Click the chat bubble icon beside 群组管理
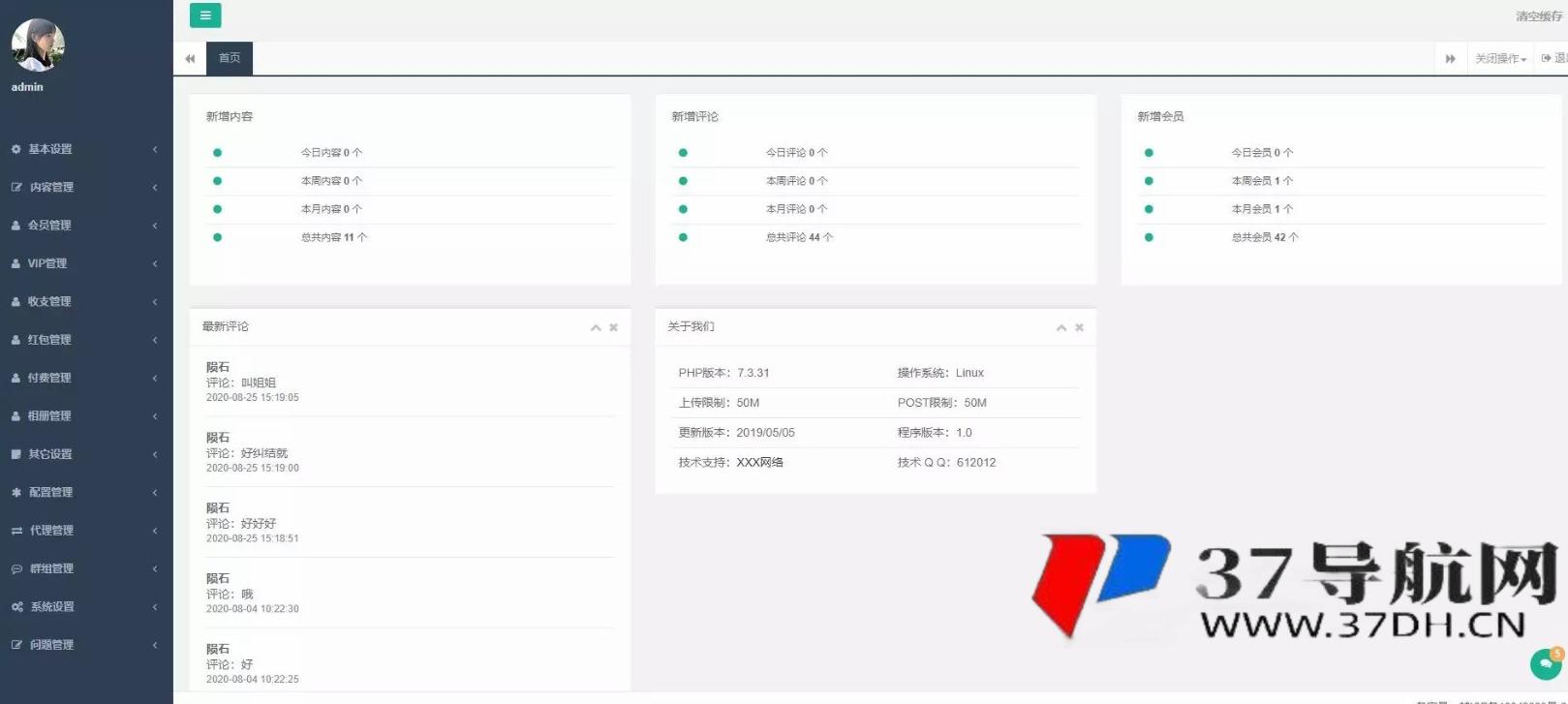This screenshot has height=704, width=1568. click(x=16, y=569)
